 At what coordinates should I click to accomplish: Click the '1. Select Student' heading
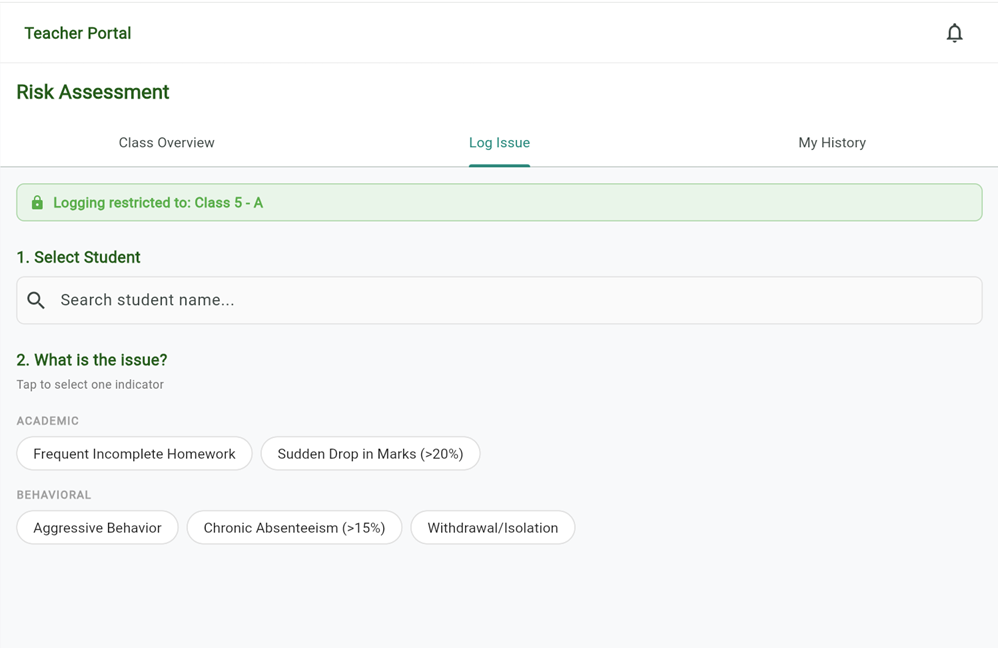click(x=78, y=257)
